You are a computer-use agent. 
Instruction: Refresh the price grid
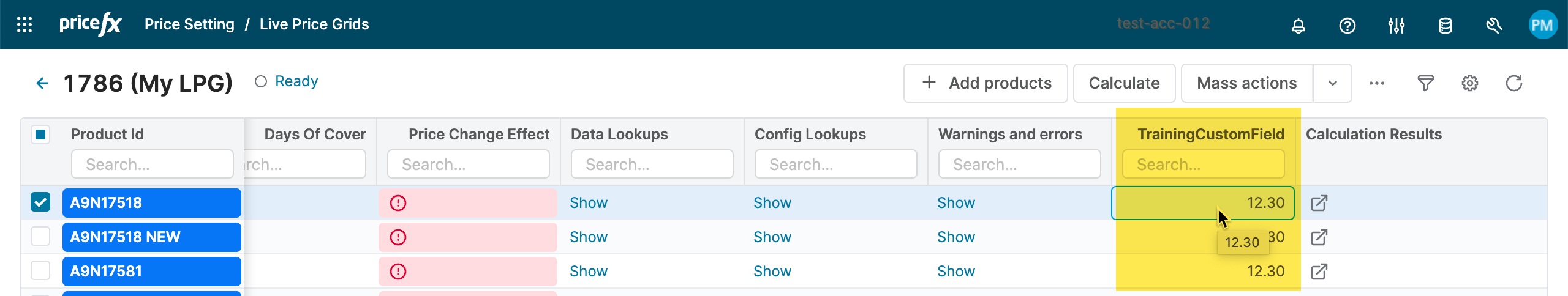pyautogui.click(x=1513, y=83)
